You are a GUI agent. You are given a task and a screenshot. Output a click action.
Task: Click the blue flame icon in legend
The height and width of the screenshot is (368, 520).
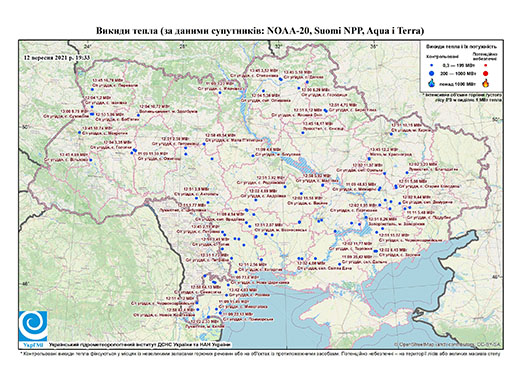click(432, 83)
